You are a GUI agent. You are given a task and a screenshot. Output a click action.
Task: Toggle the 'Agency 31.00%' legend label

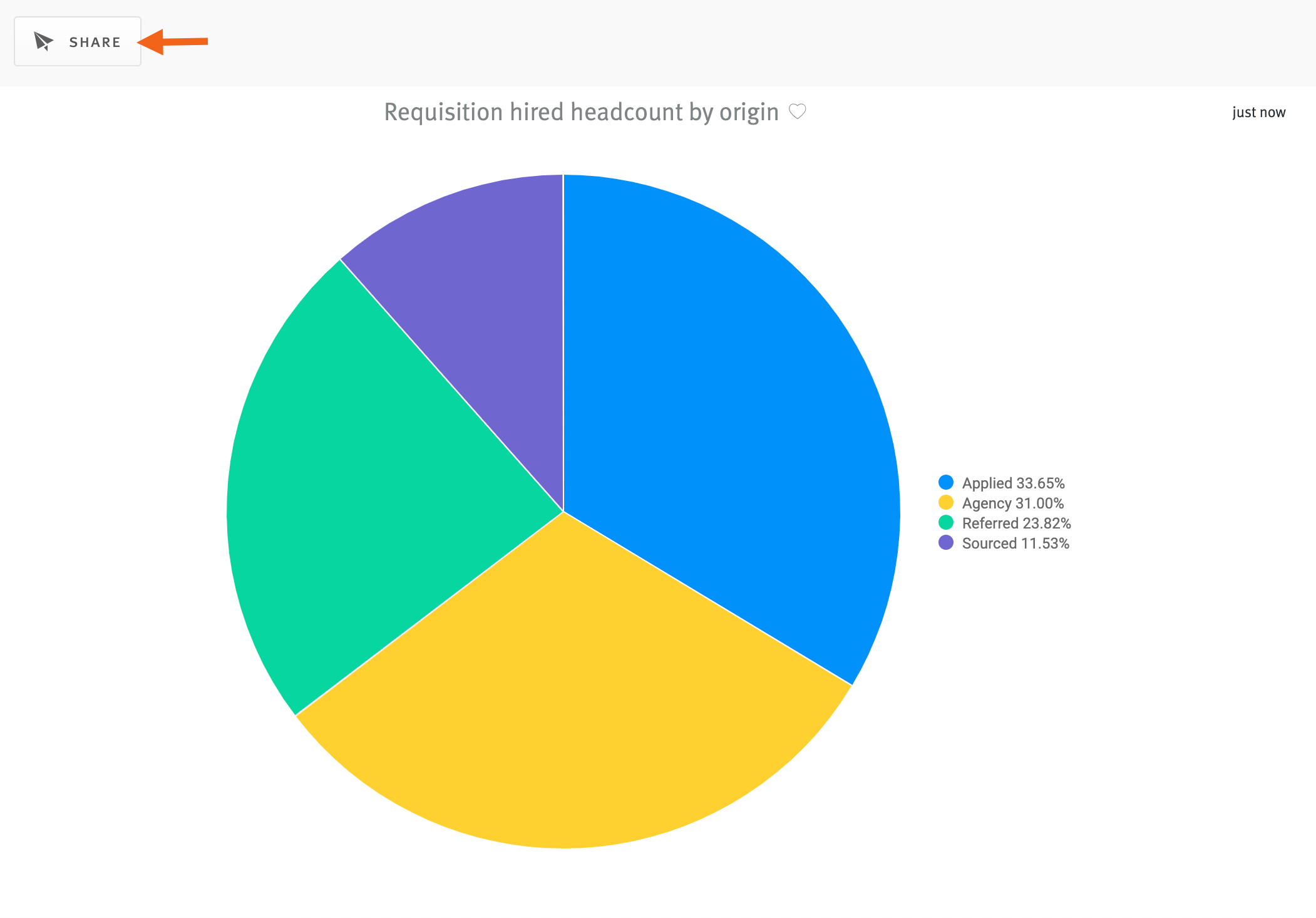1012,503
